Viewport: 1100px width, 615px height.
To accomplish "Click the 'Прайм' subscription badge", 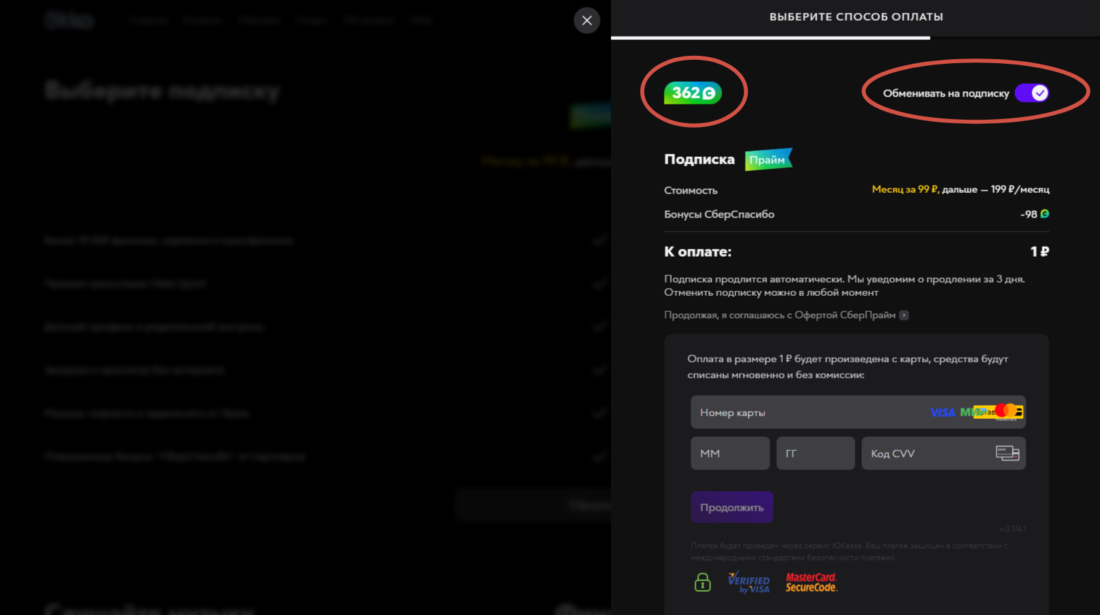I will (x=768, y=159).
